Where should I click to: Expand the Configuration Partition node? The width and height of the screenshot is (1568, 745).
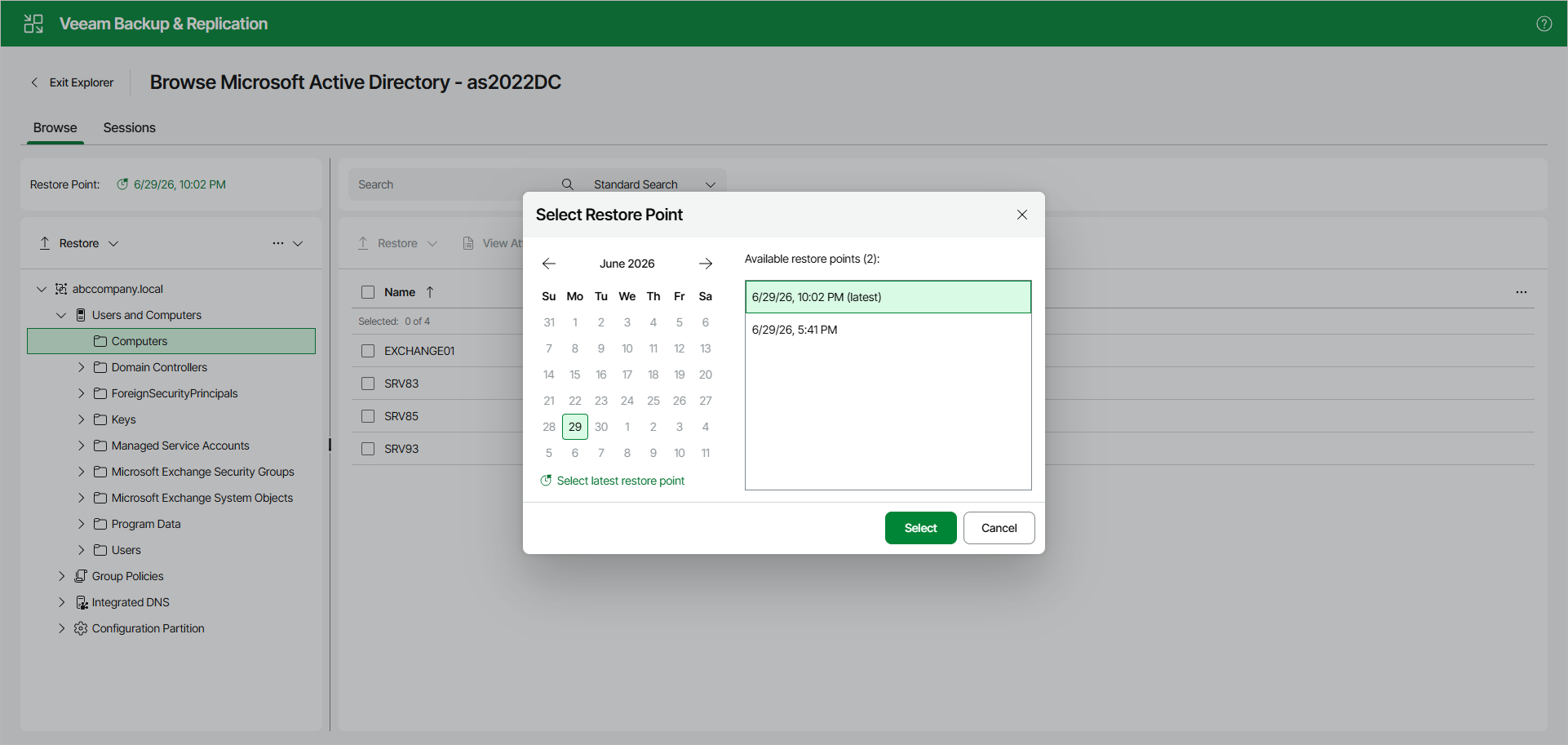(61, 628)
